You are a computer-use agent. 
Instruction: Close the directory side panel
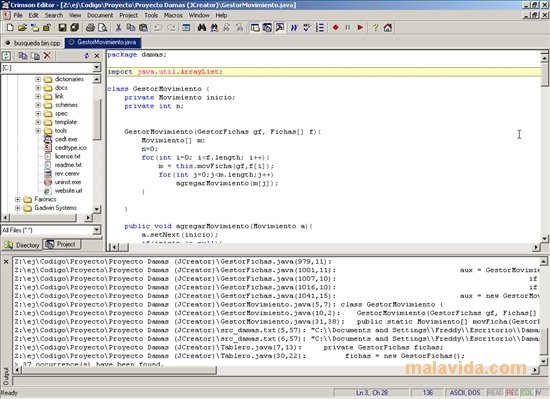point(97,56)
